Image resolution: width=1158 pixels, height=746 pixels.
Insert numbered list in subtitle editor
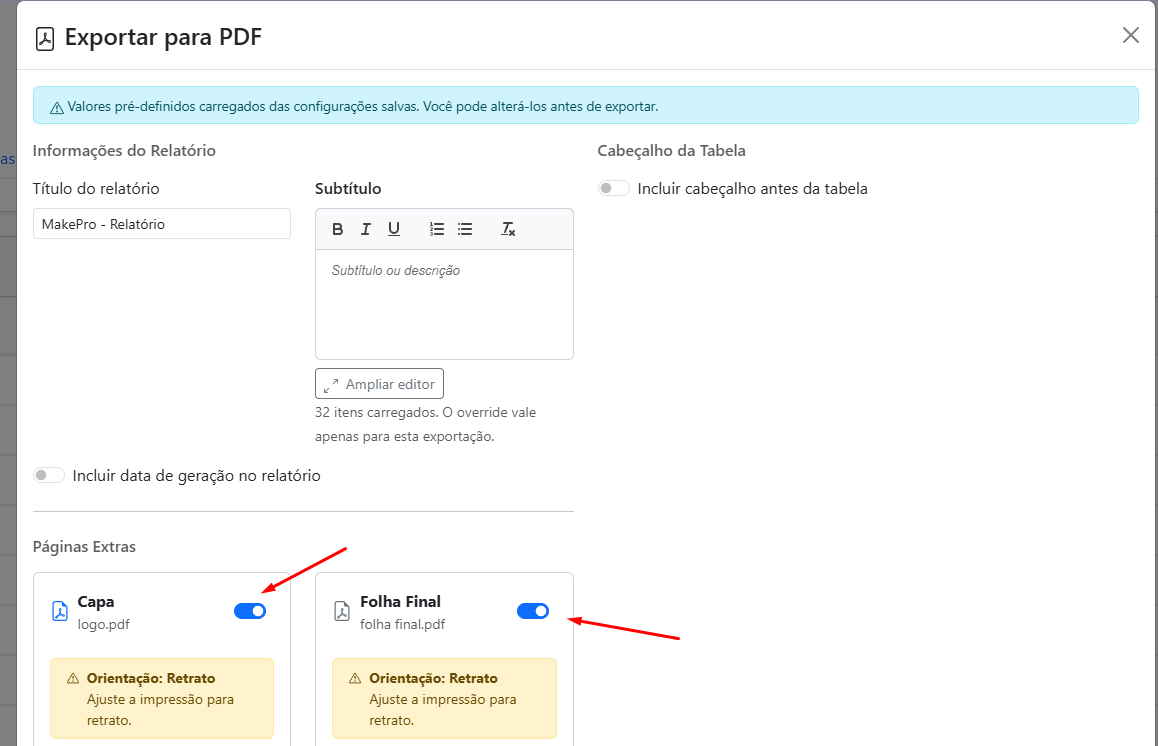(x=437, y=229)
